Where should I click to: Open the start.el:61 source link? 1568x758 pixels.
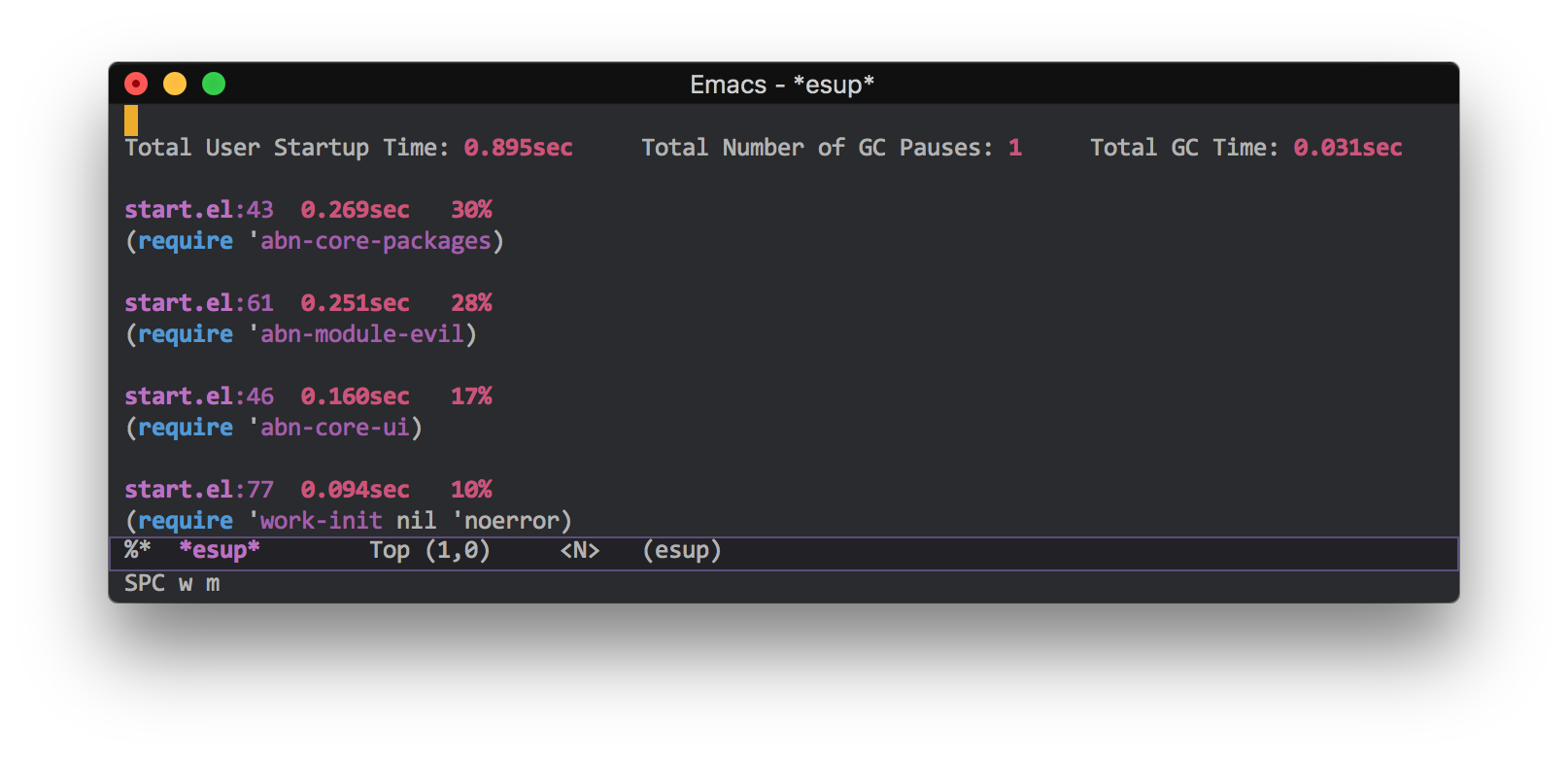[198, 303]
